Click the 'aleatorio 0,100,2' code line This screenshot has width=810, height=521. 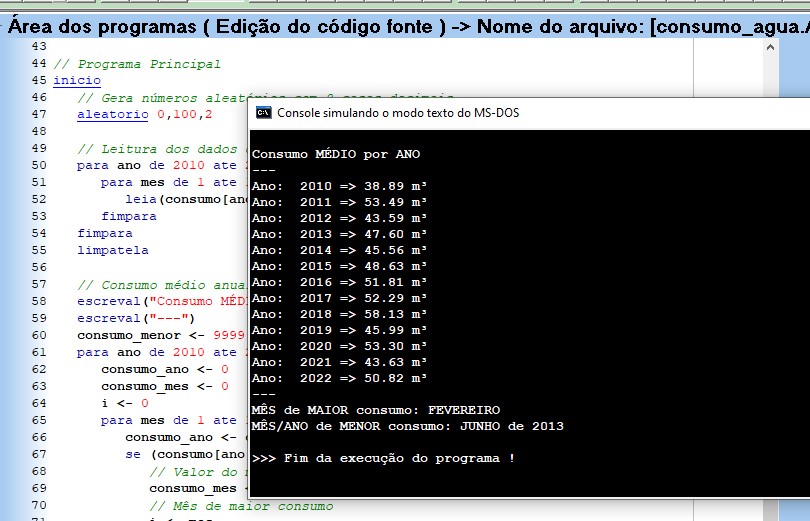145,114
